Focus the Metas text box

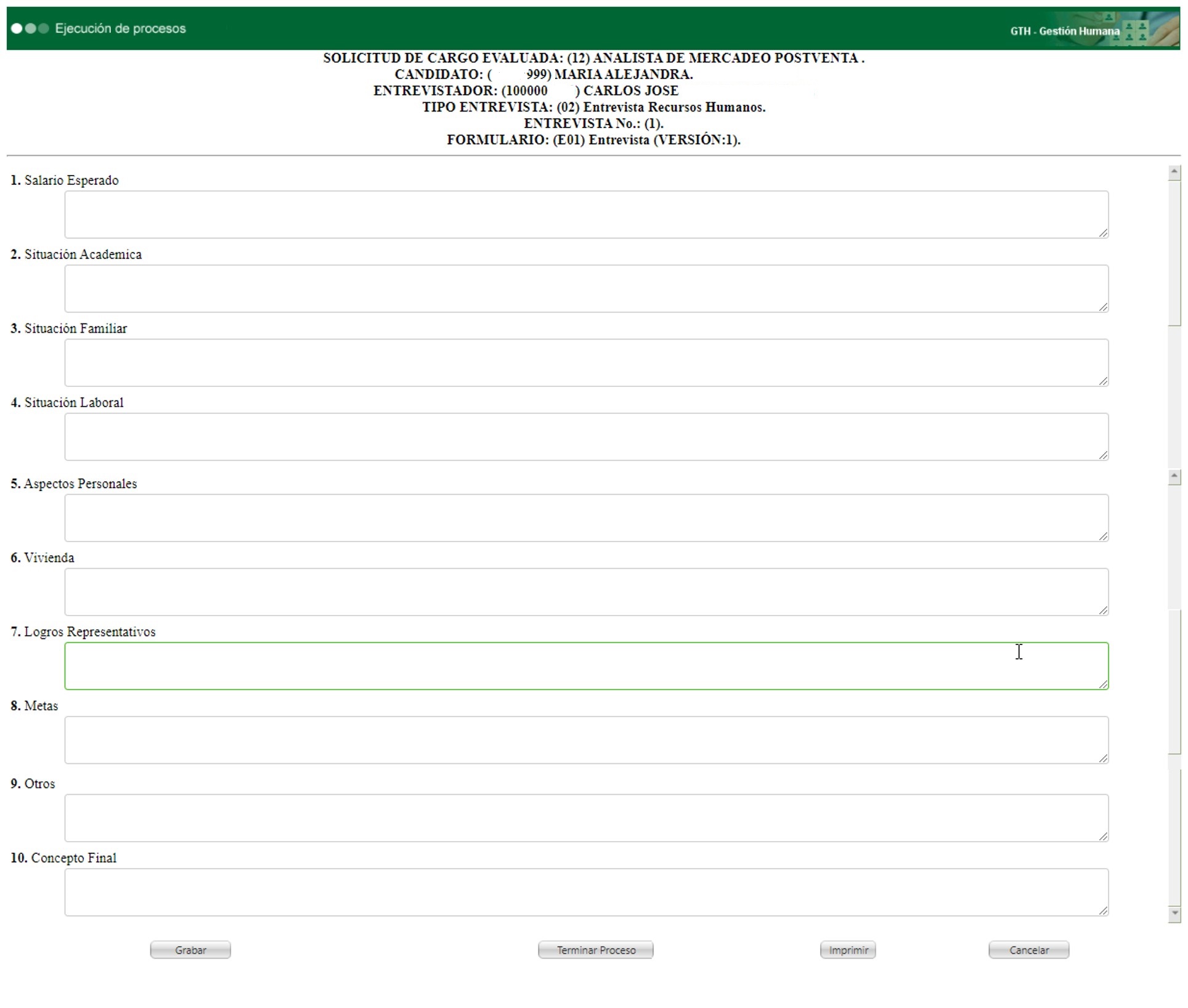point(586,740)
